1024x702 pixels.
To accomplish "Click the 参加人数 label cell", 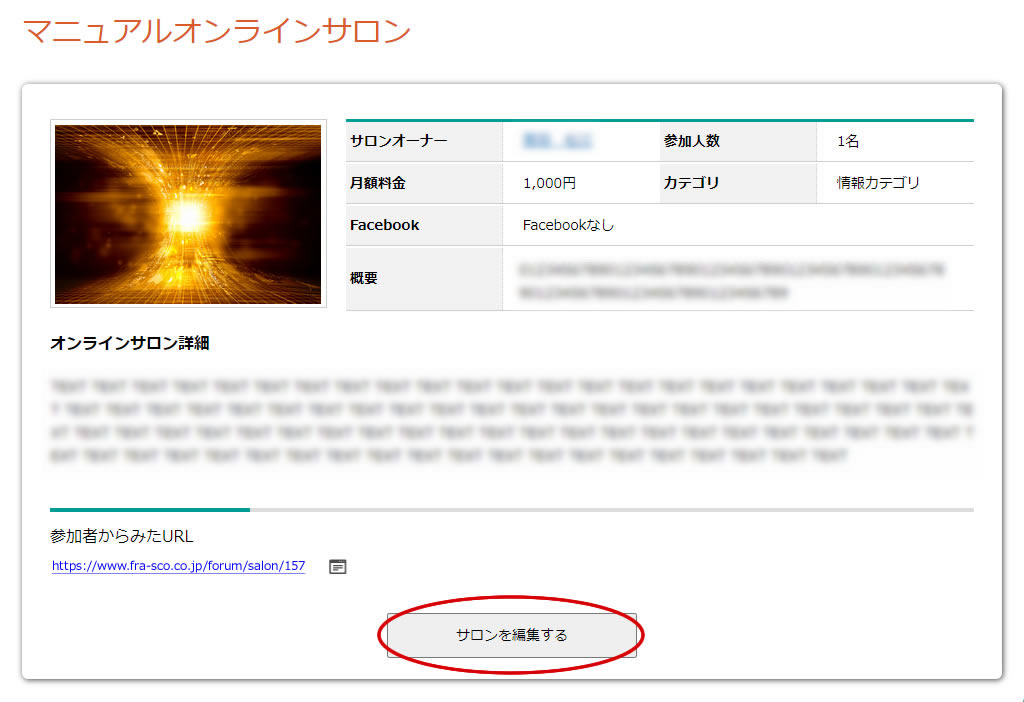I will (738, 141).
